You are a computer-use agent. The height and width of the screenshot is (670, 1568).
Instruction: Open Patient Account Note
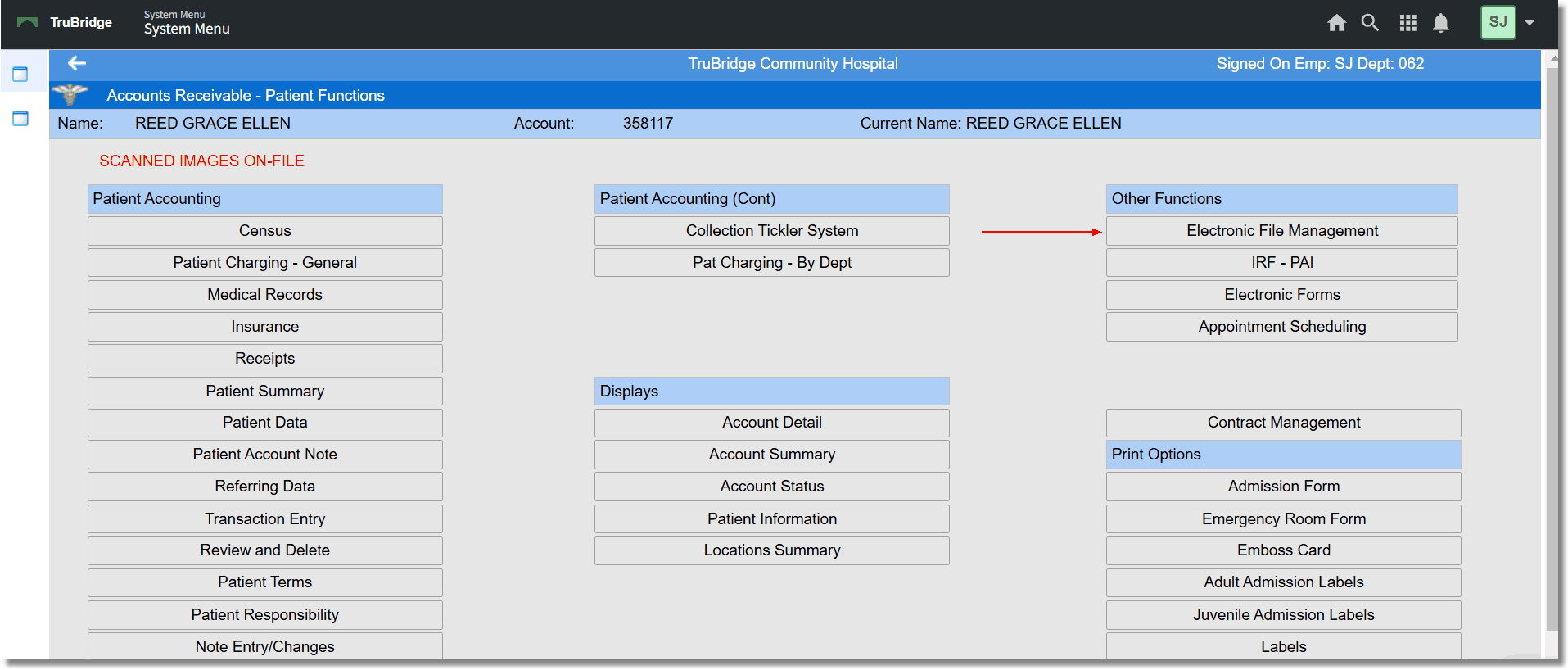(265, 455)
